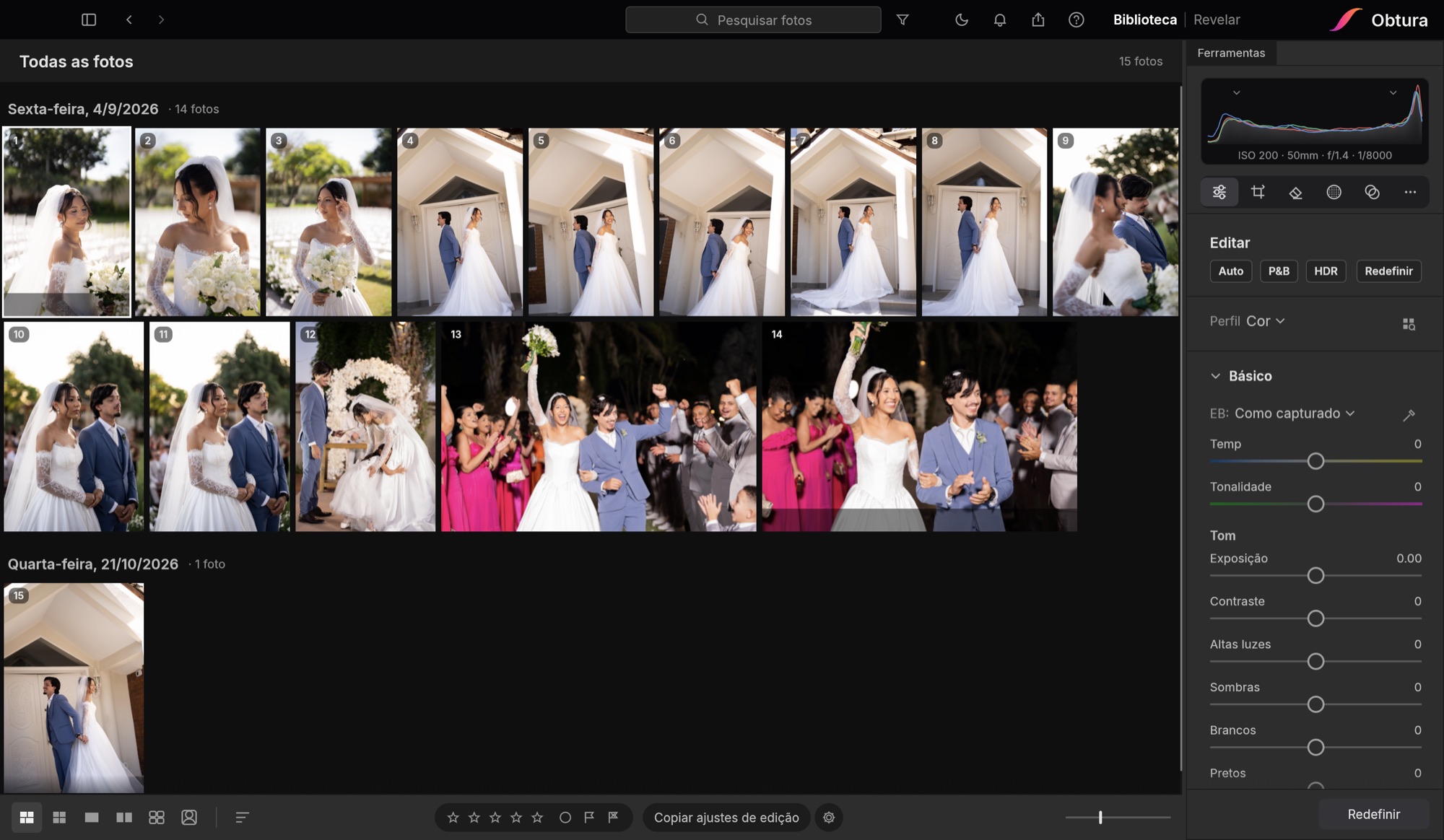Open the sort order icon
Viewport: 1444px width, 840px height.
point(242,817)
